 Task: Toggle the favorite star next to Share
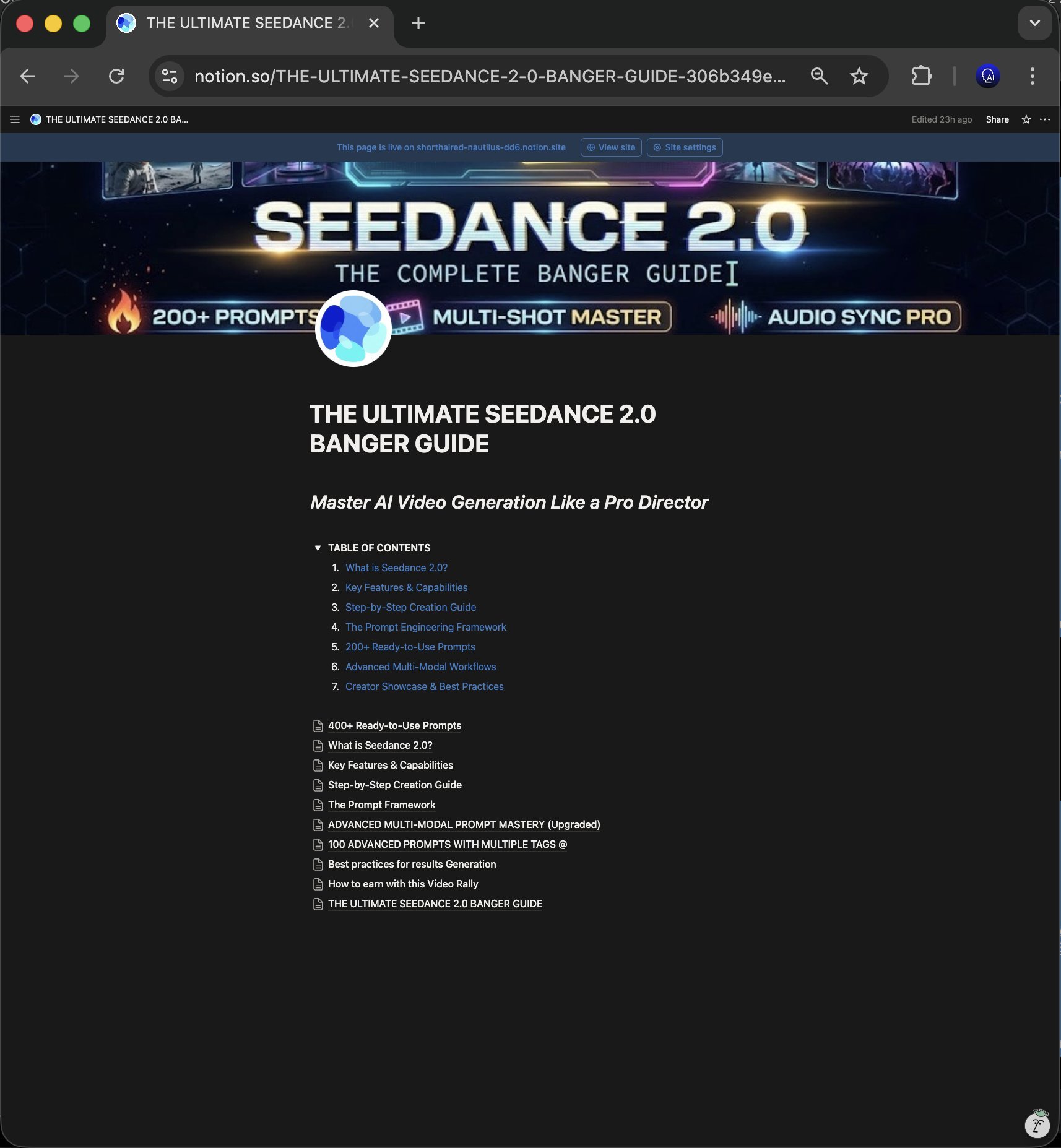click(1025, 119)
